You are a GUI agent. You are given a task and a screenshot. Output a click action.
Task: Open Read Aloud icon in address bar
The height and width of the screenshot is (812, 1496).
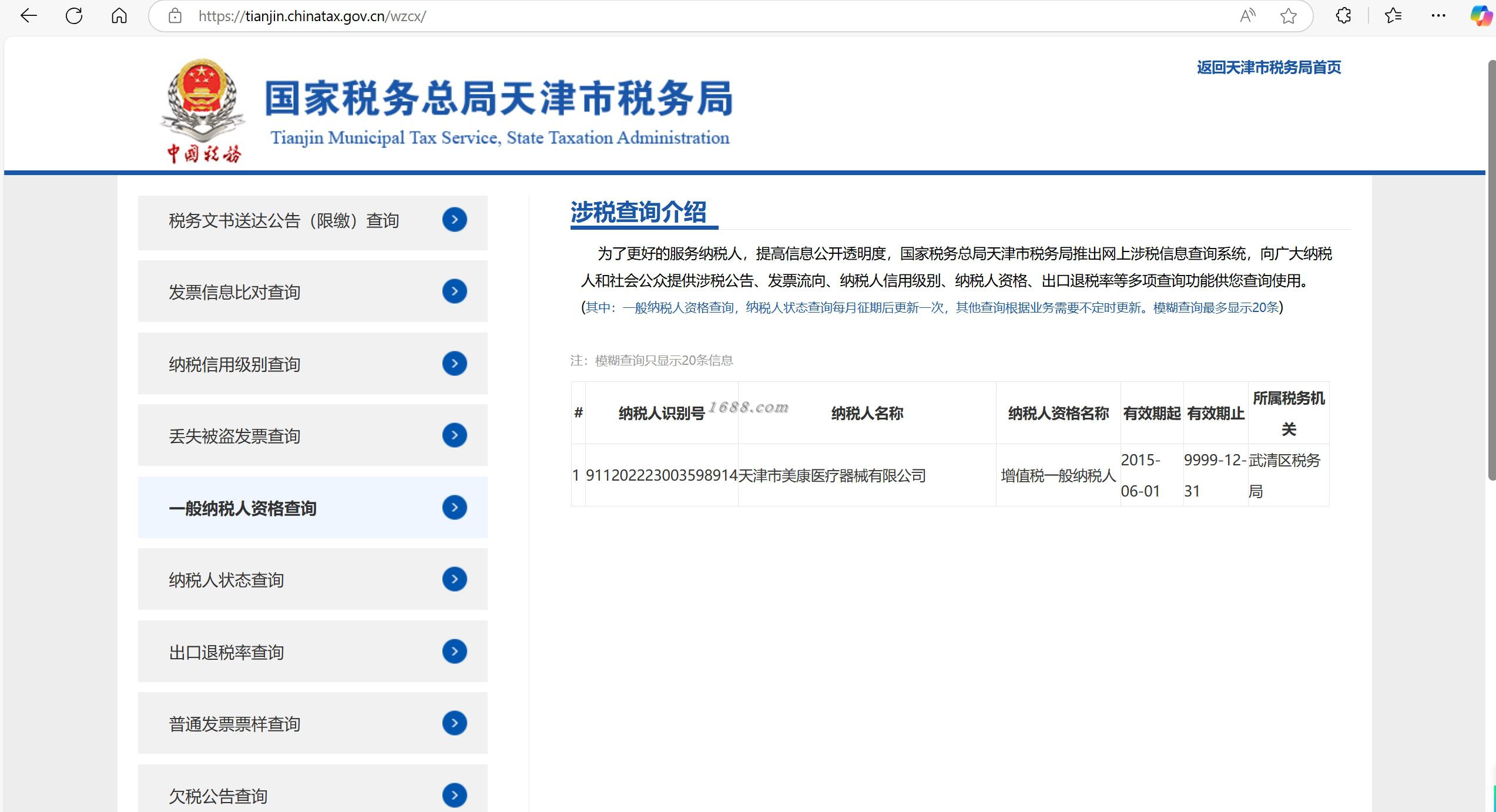1247,16
